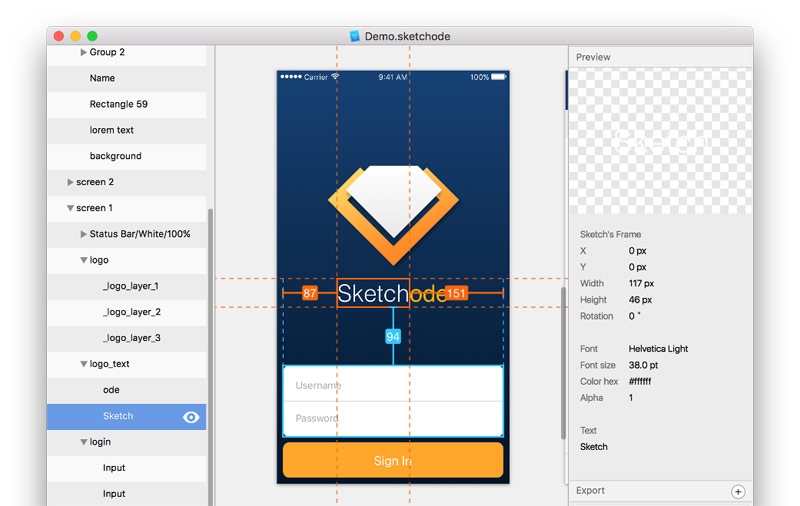Click the Sketch text on the canvas
The image size is (800, 506).
tap(373, 293)
